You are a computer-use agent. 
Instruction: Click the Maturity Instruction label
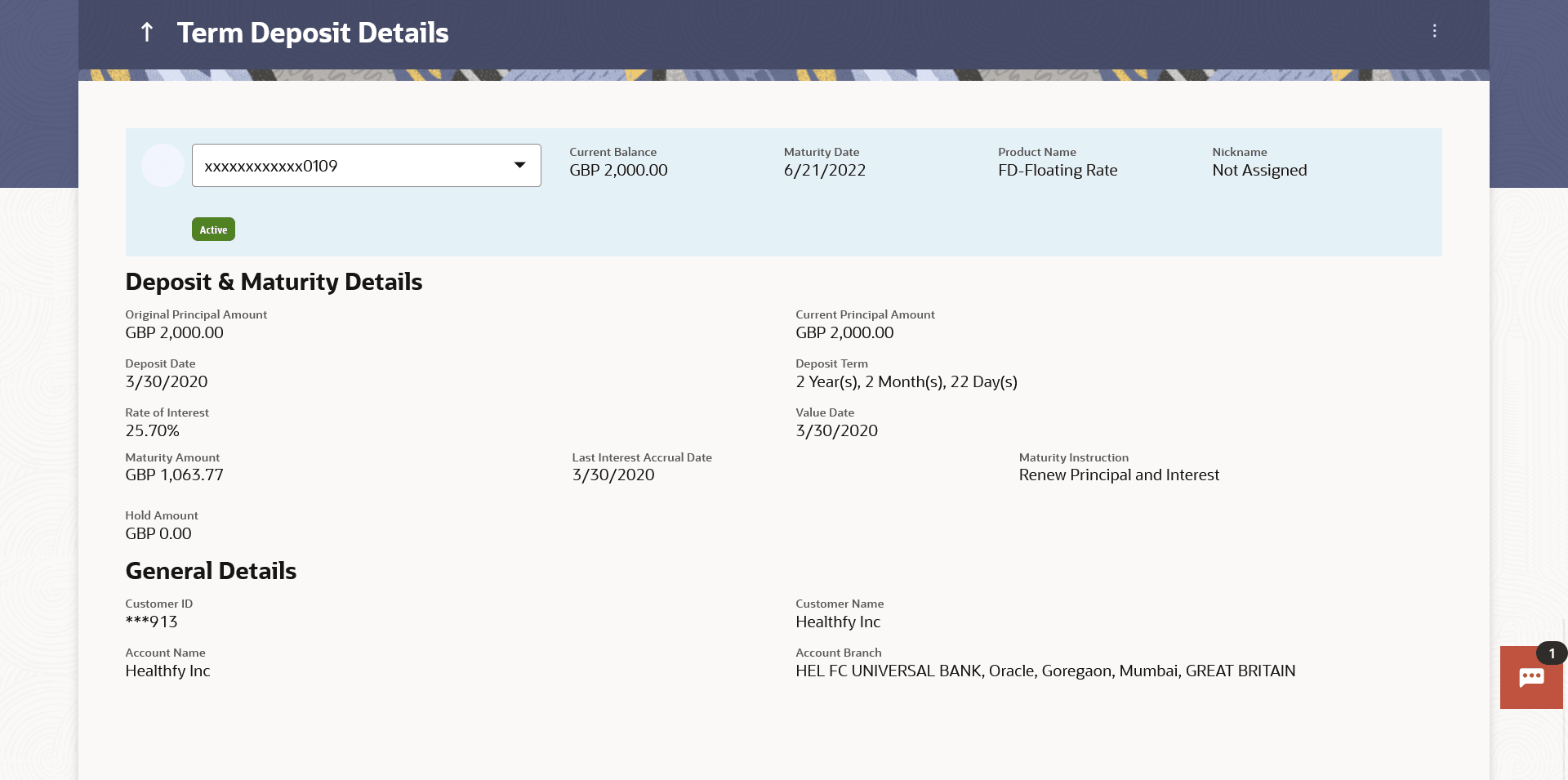click(1074, 457)
